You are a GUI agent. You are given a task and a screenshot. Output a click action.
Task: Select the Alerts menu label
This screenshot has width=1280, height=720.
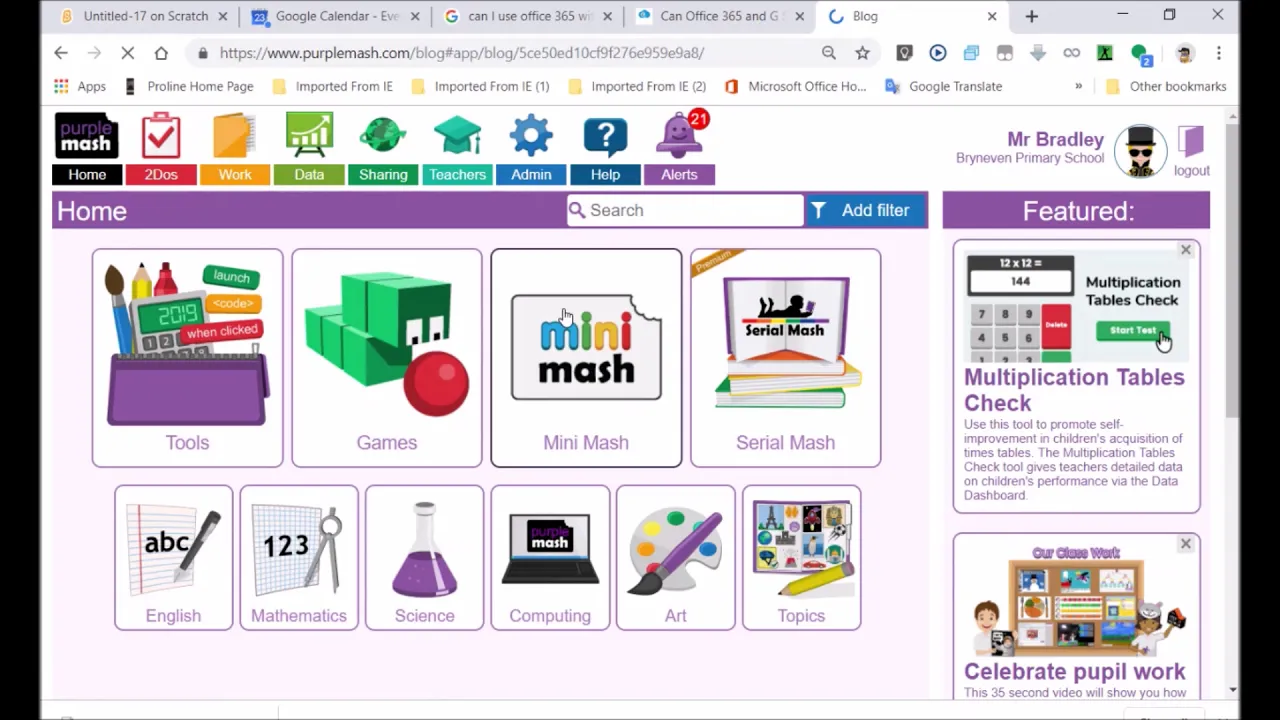[679, 174]
